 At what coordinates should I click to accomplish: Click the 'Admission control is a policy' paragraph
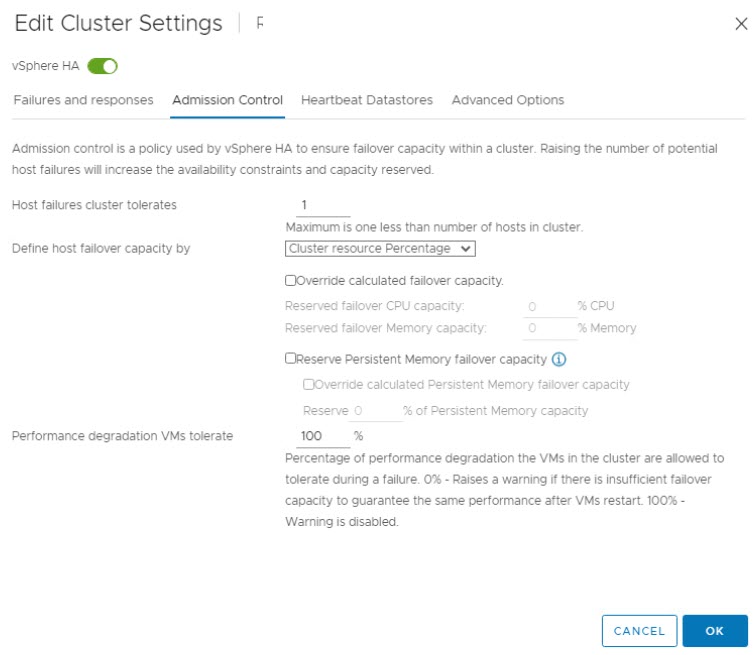(x=364, y=159)
